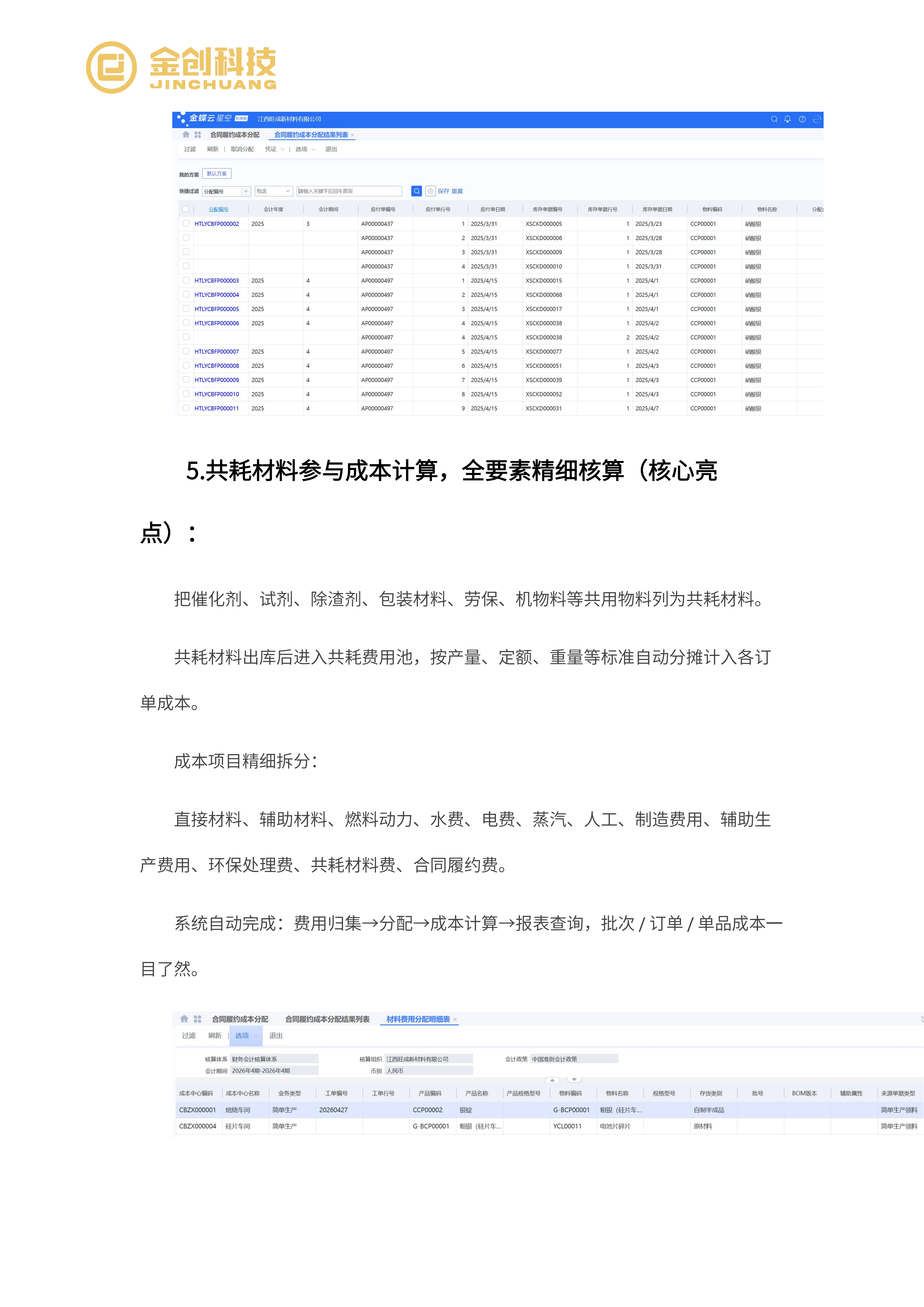Viewport: 924px width, 1307px height.
Task: Click the 会计政策 field 中国准则会计政策
Action: (x=574, y=1059)
